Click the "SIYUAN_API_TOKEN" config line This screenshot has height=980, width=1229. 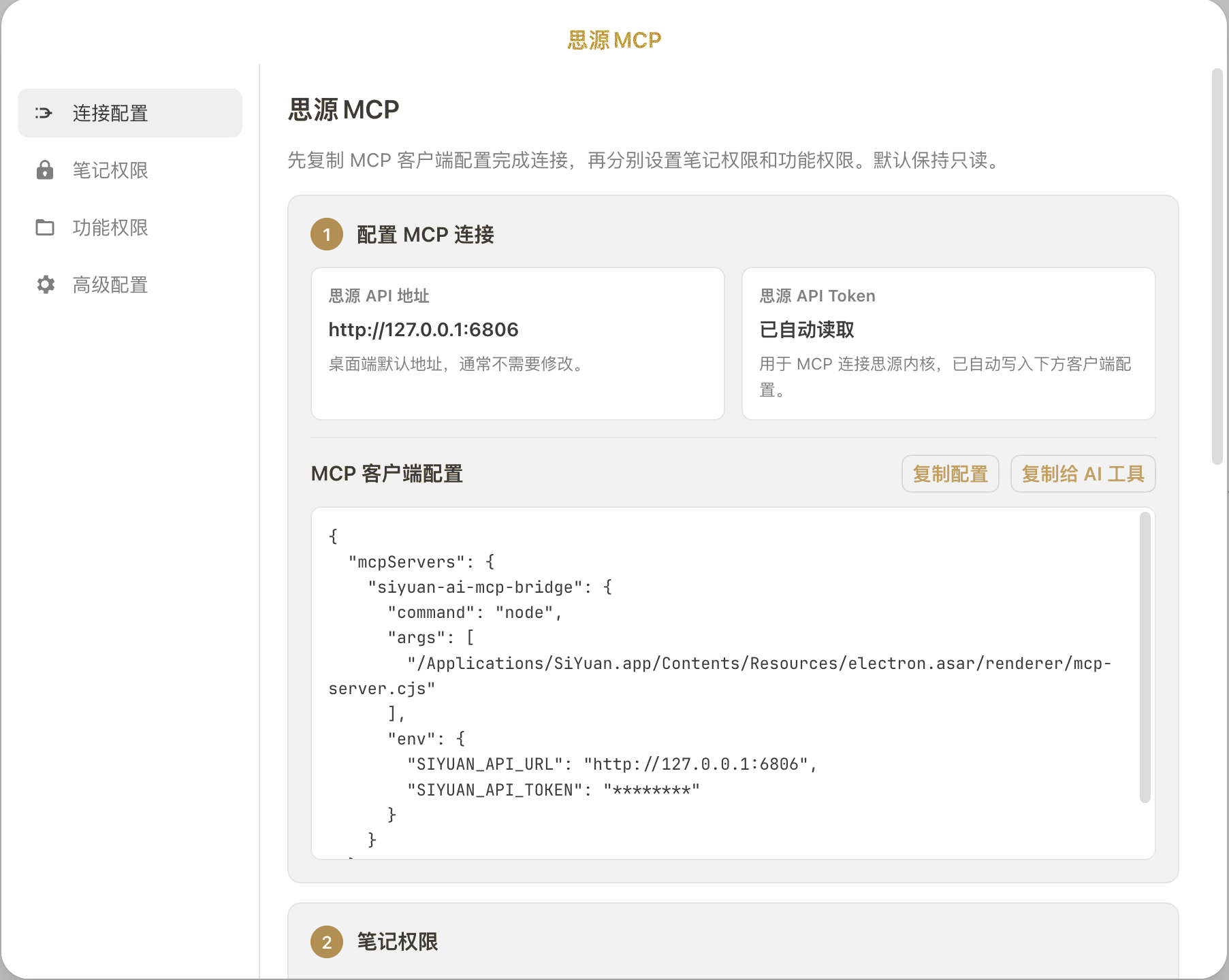click(x=554, y=790)
